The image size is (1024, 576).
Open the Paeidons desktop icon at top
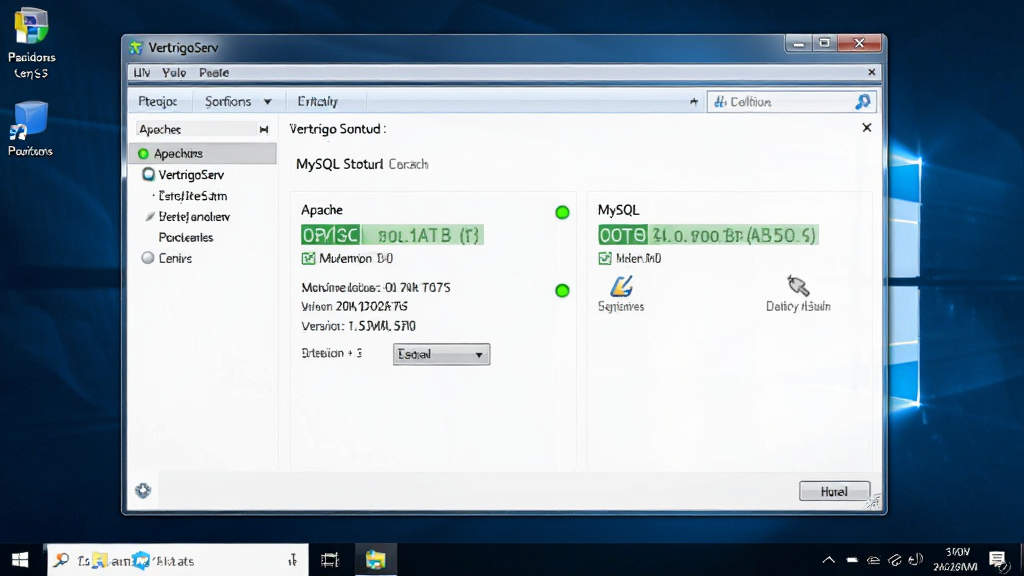(31, 26)
